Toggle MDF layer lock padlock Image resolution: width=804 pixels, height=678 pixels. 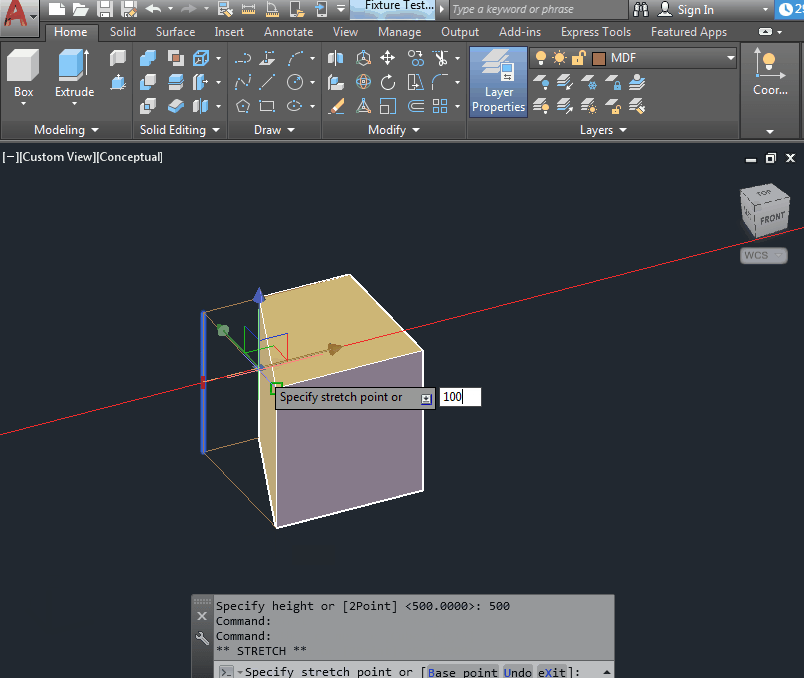pos(578,58)
